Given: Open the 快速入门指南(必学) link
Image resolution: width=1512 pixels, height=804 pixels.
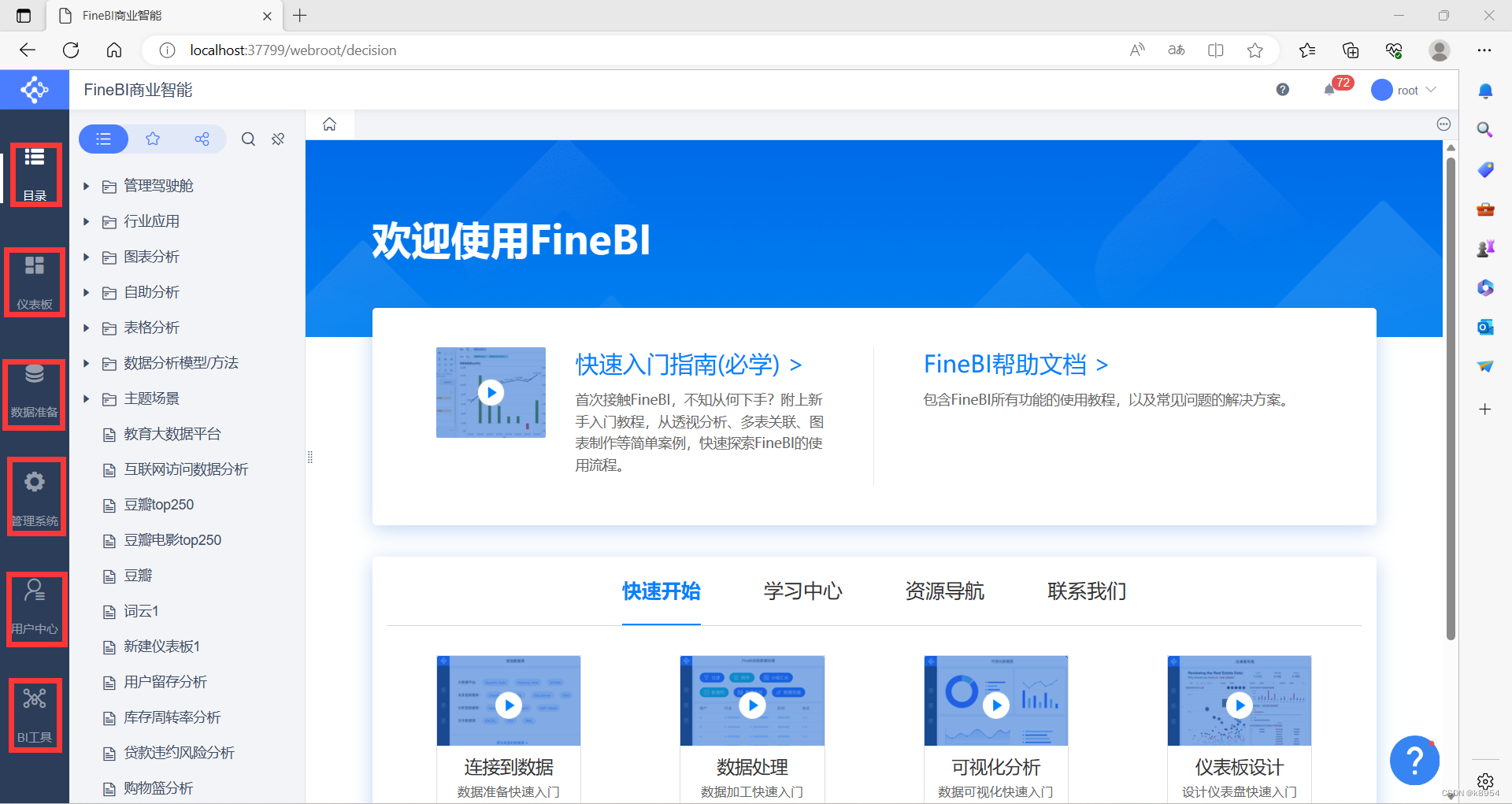Looking at the screenshot, I should [x=688, y=365].
